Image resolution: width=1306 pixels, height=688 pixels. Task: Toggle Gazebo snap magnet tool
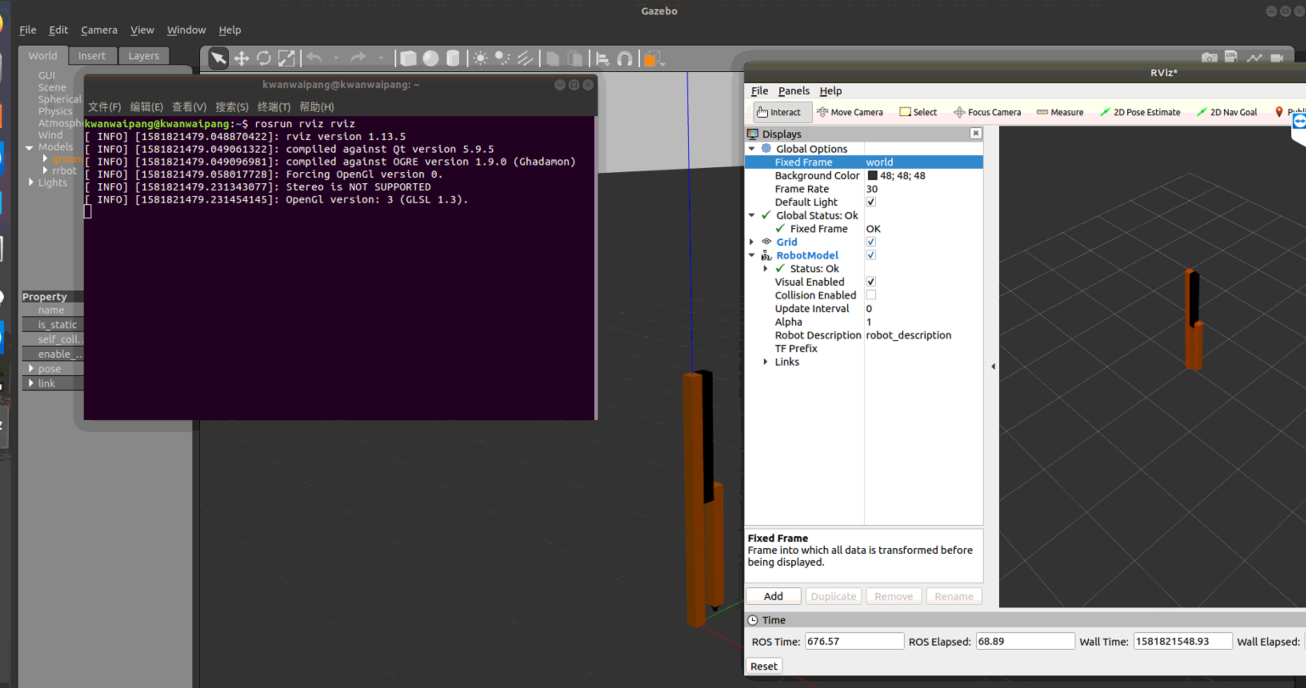click(625, 58)
